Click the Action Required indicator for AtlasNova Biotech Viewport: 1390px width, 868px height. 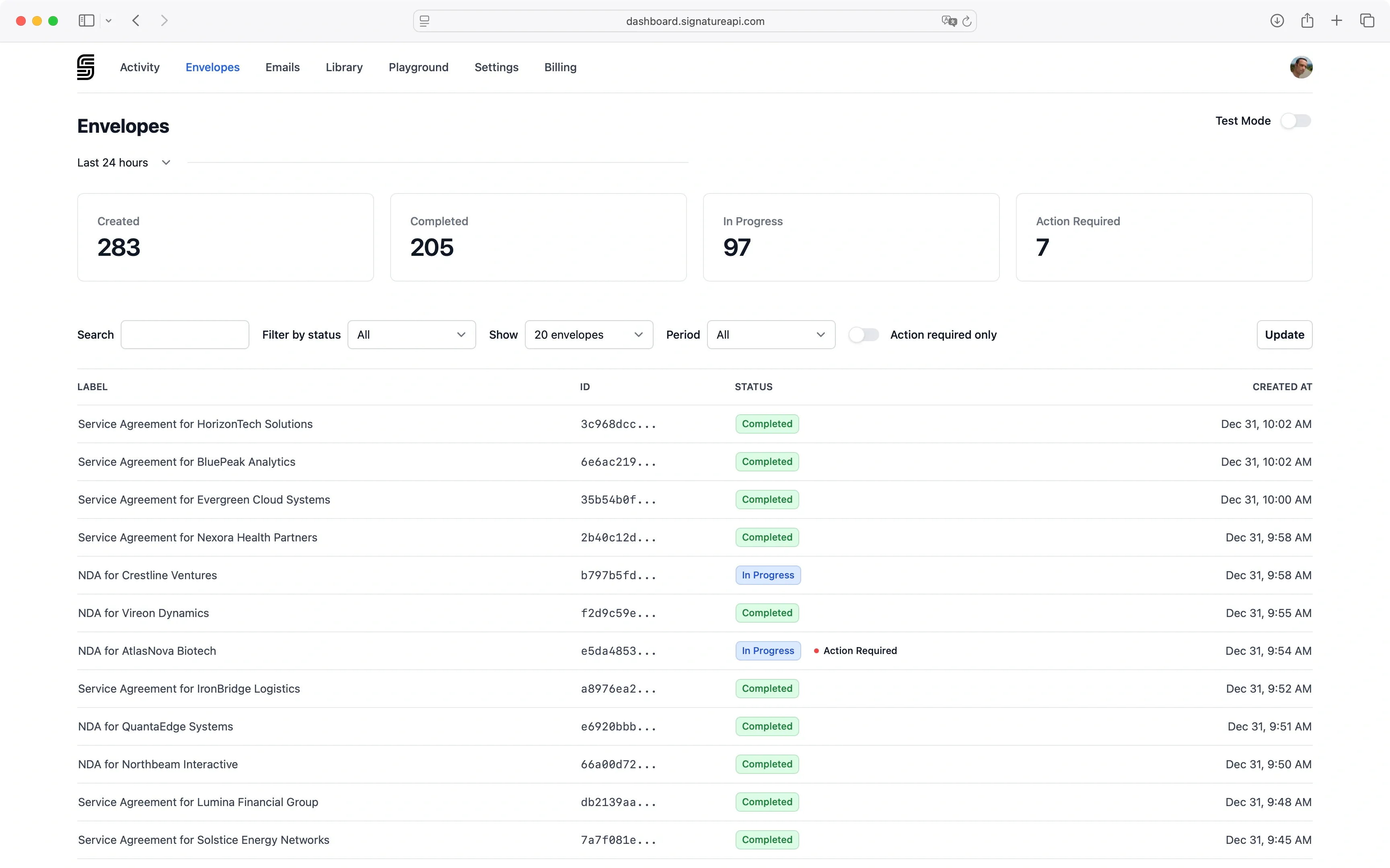(x=855, y=651)
